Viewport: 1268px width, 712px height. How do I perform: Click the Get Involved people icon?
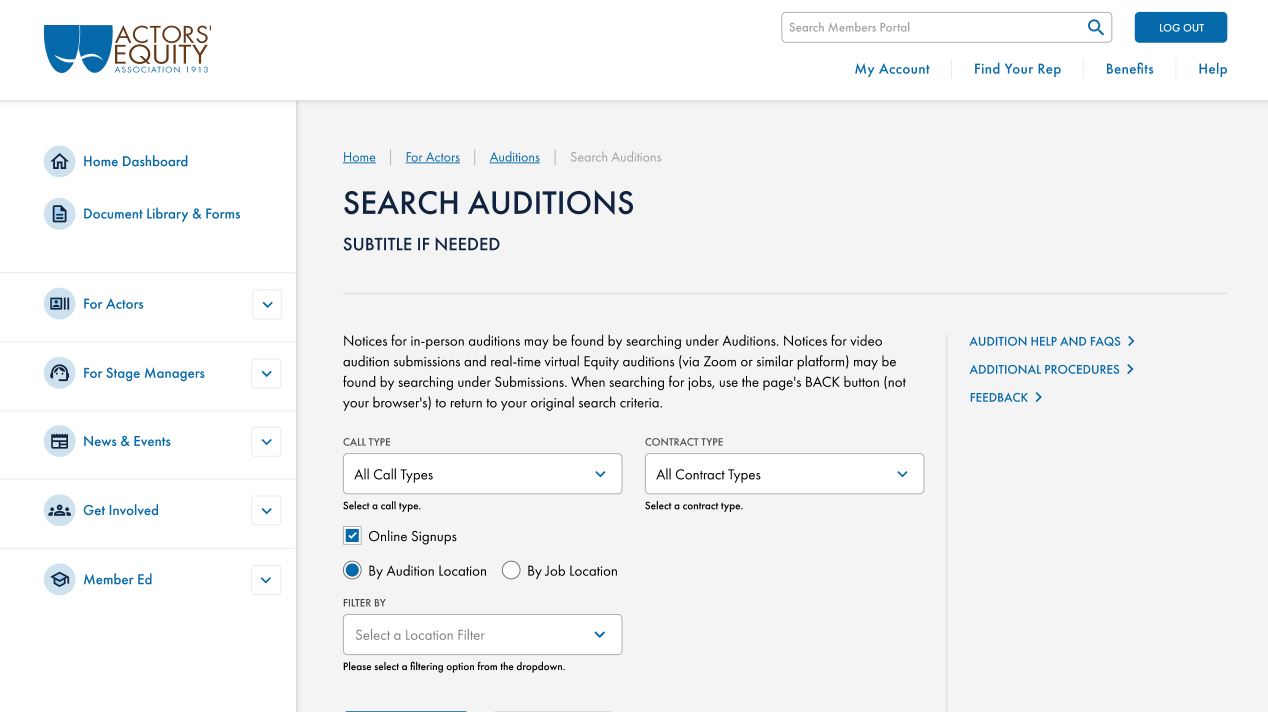(x=59, y=510)
